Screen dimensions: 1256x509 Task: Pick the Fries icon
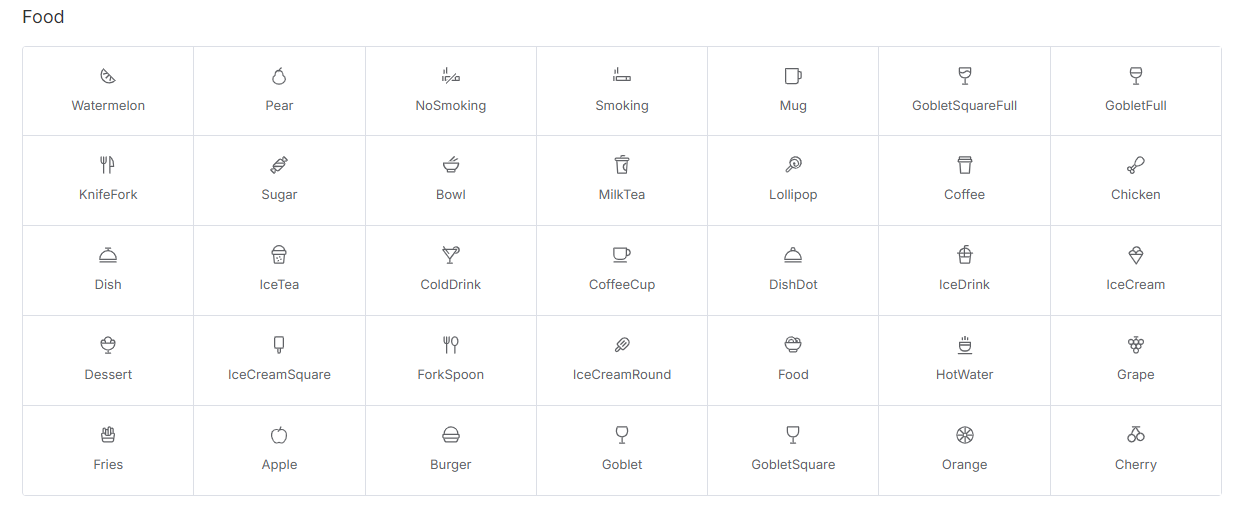tap(108, 435)
